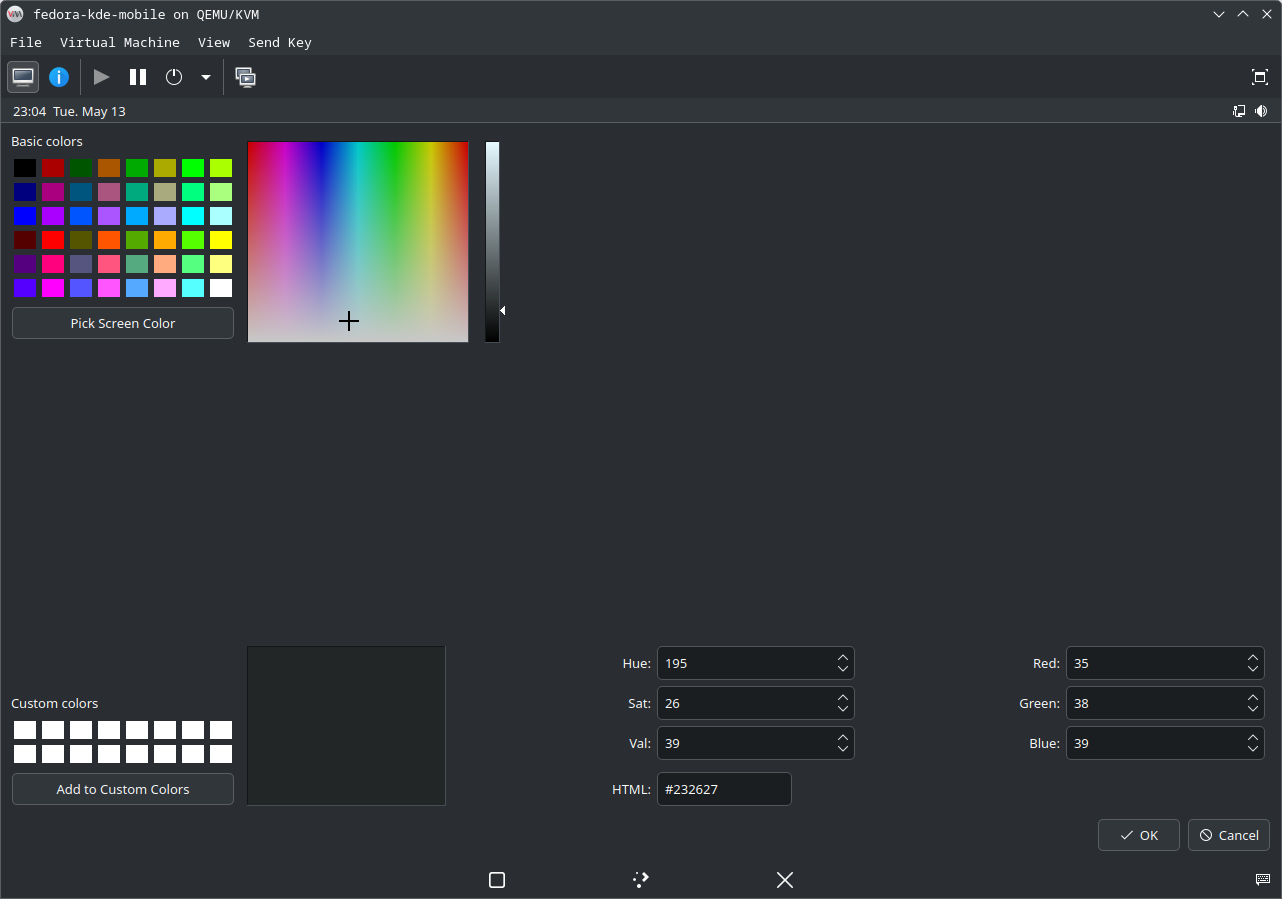Decrease the Blue value with down arrow
The height and width of the screenshot is (899, 1282).
click(x=1253, y=749)
